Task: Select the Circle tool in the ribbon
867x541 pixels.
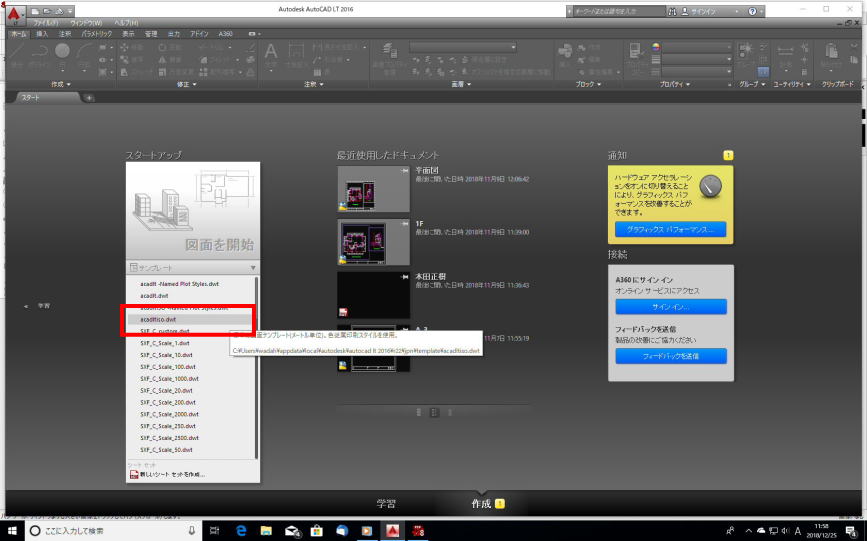Action: [62, 51]
